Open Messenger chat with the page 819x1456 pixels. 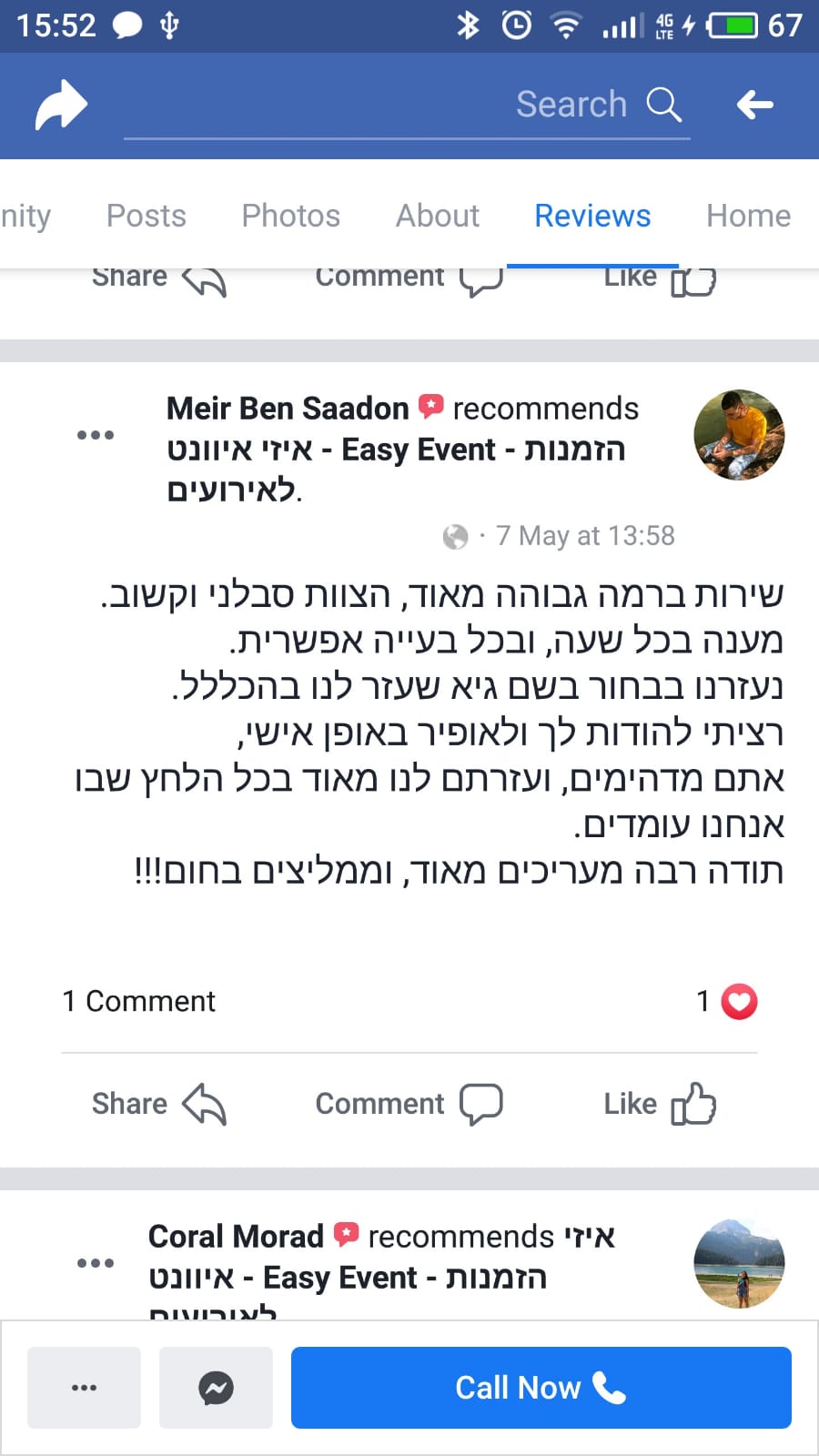216,1388
